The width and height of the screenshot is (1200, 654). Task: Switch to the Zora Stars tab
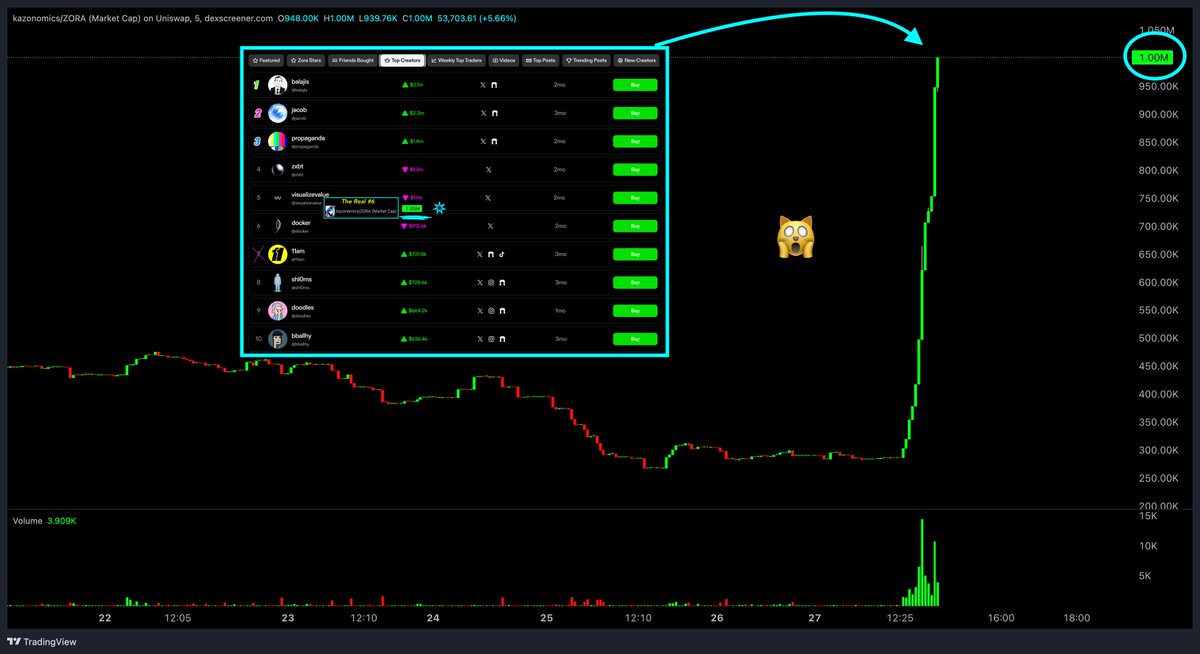point(306,60)
